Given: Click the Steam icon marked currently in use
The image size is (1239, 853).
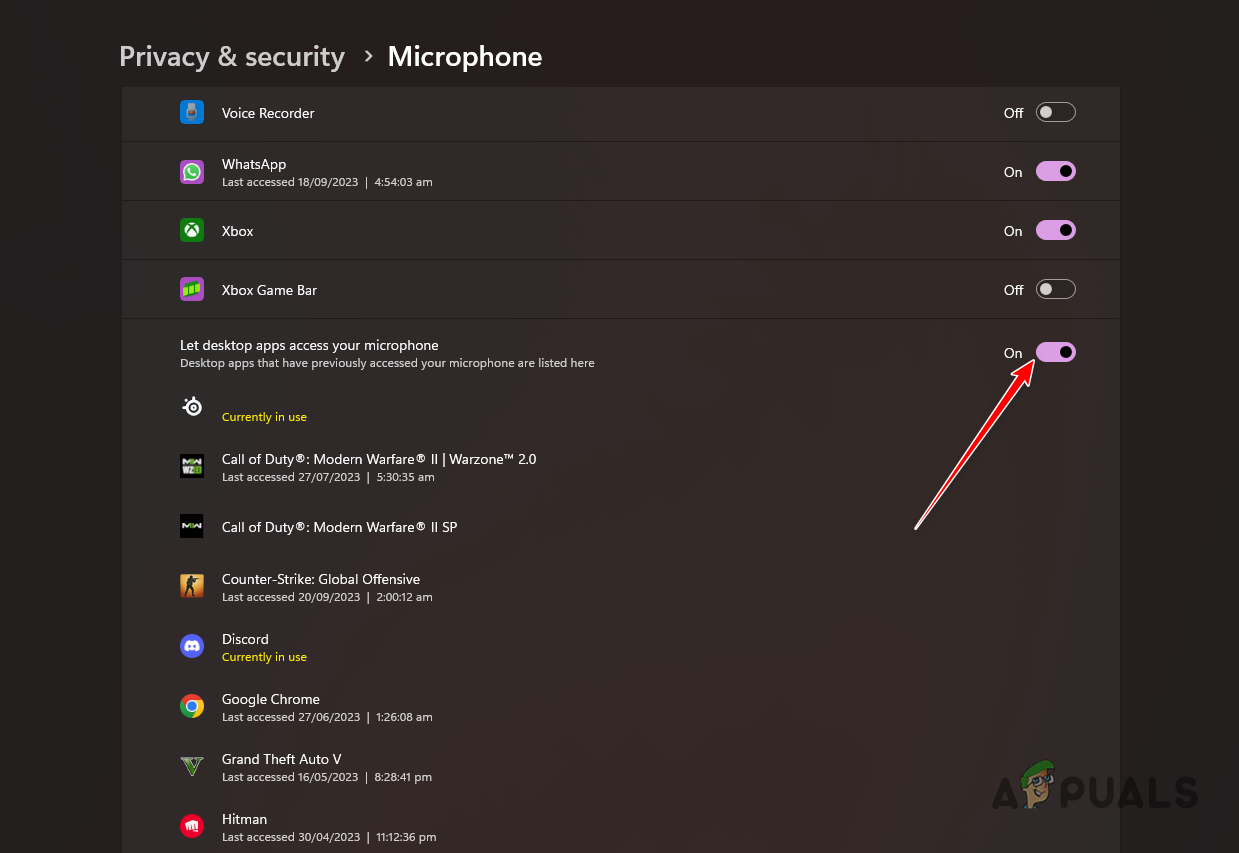Looking at the screenshot, I should 191,406.
